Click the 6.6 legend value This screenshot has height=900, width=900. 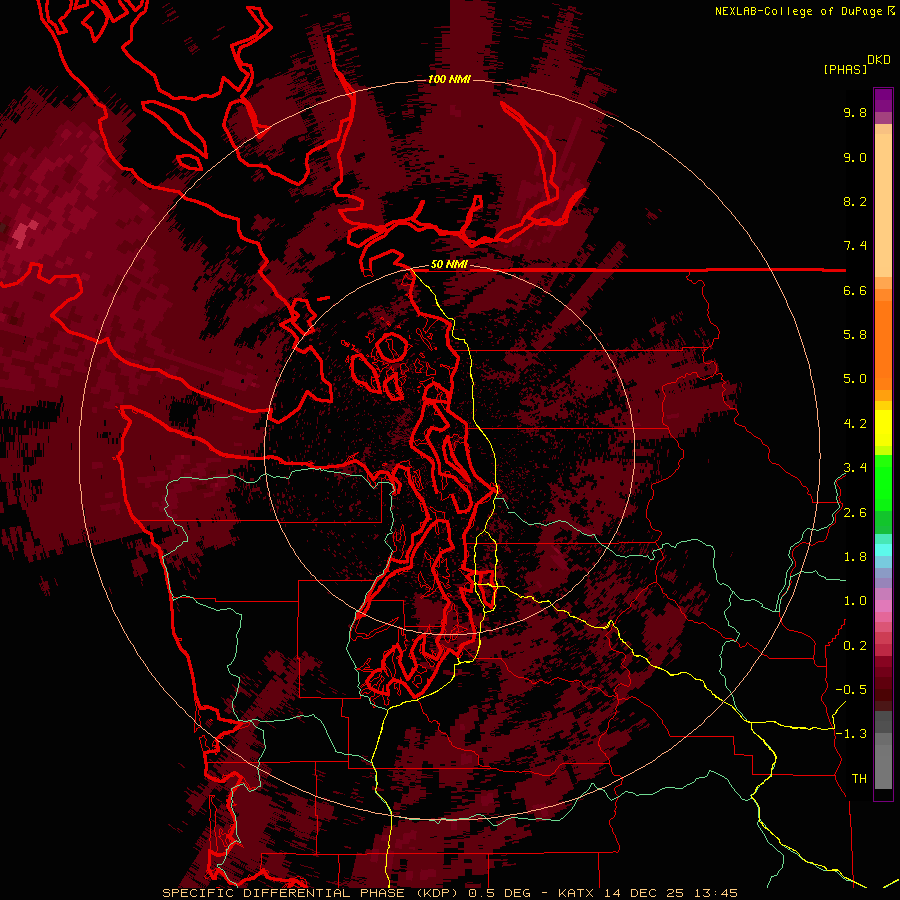click(855, 290)
